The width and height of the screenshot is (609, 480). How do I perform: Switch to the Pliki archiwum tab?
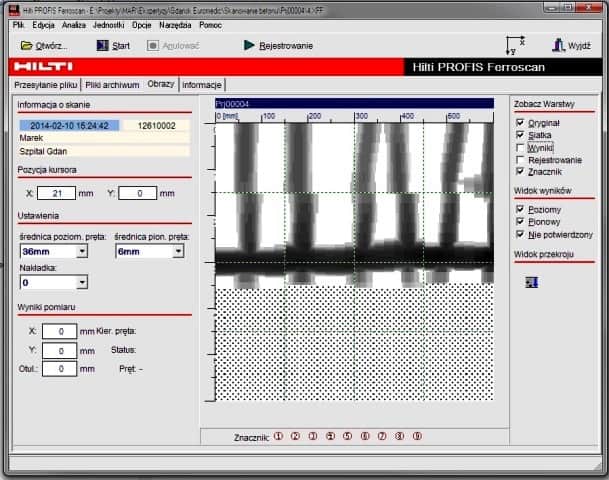click(x=112, y=85)
